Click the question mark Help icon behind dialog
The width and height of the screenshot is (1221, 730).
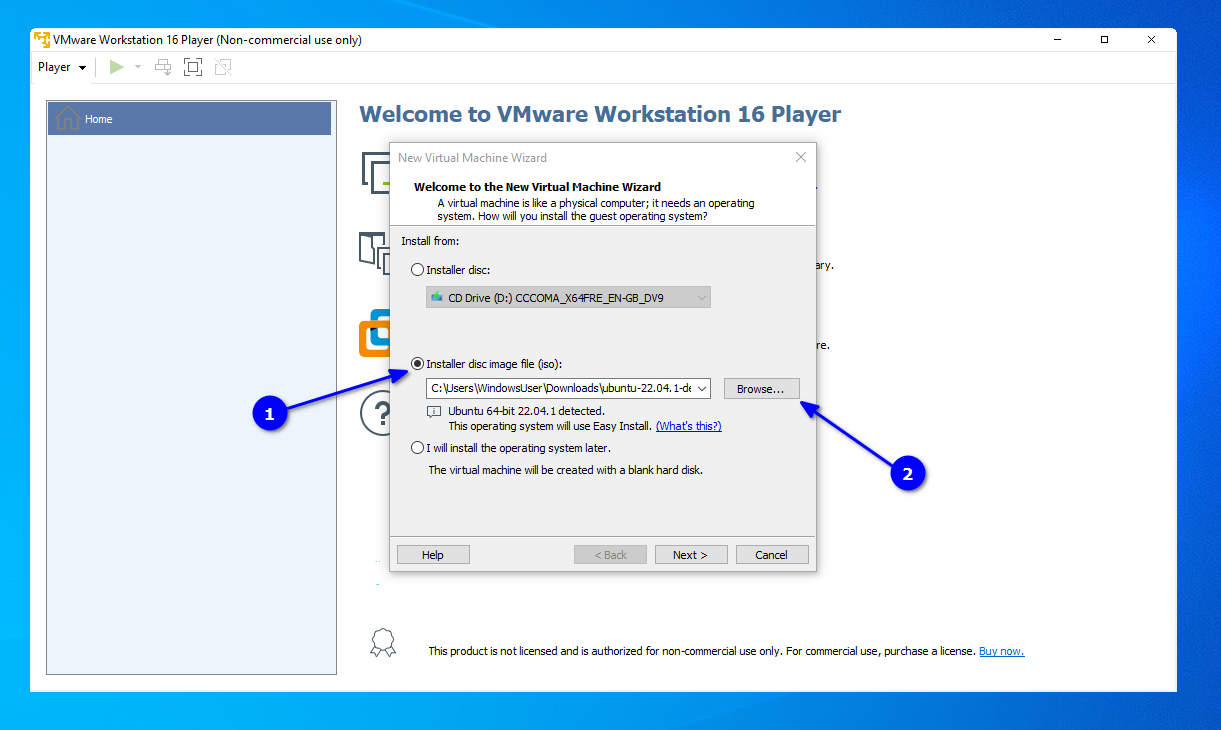[x=374, y=414]
